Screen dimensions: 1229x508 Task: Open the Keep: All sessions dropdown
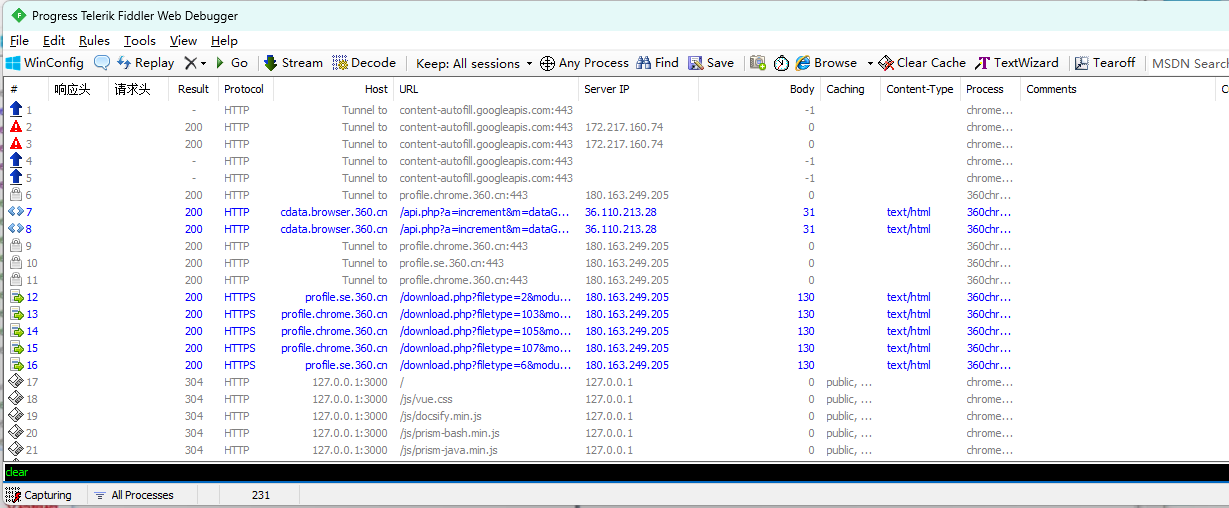point(475,63)
